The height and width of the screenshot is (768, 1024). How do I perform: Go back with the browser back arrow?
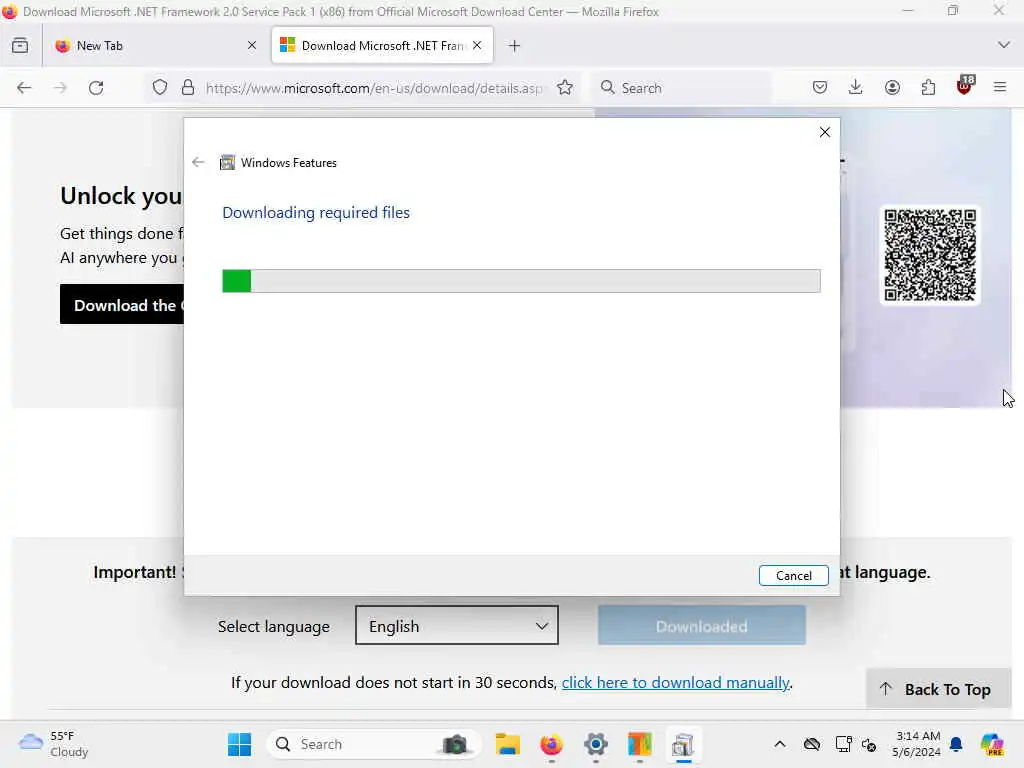click(24, 88)
